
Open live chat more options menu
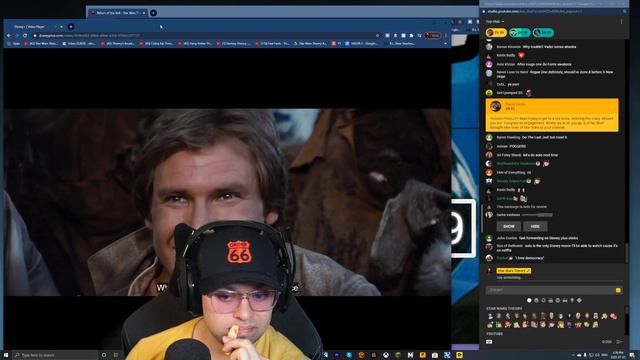click(x=622, y=21)
